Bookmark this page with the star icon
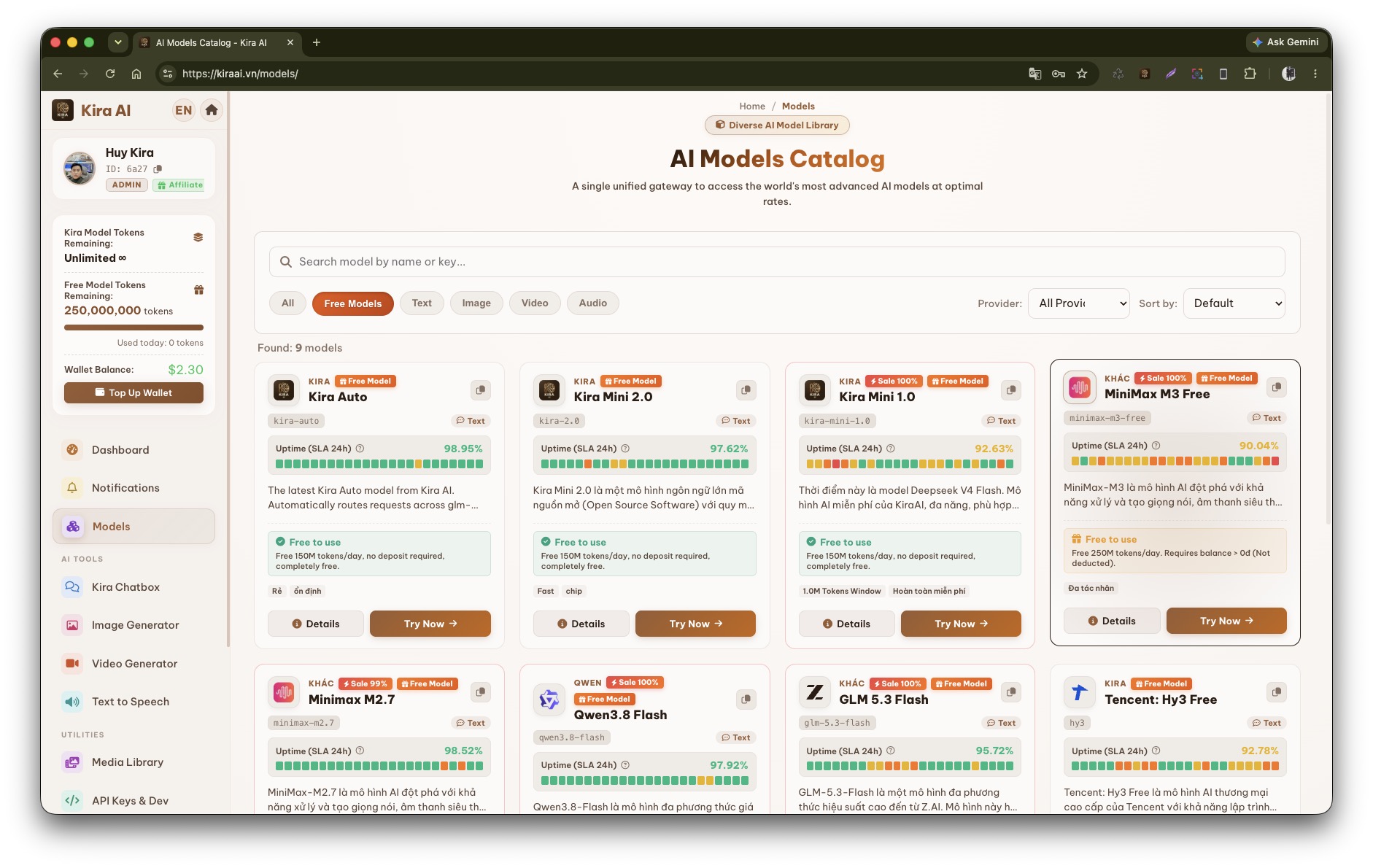This screenshot has height=868, width=1373. click(x=1082, y=74)
